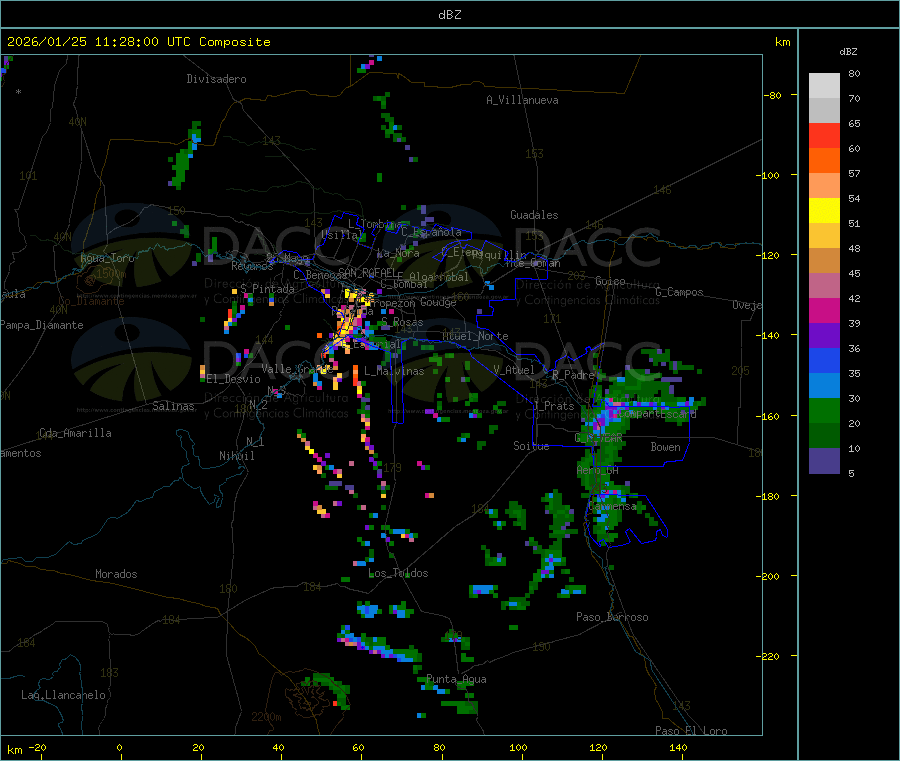Viewport: 900px width, 761px height.
Task: Click the 'R_Padre' map label
Action: 573,375
